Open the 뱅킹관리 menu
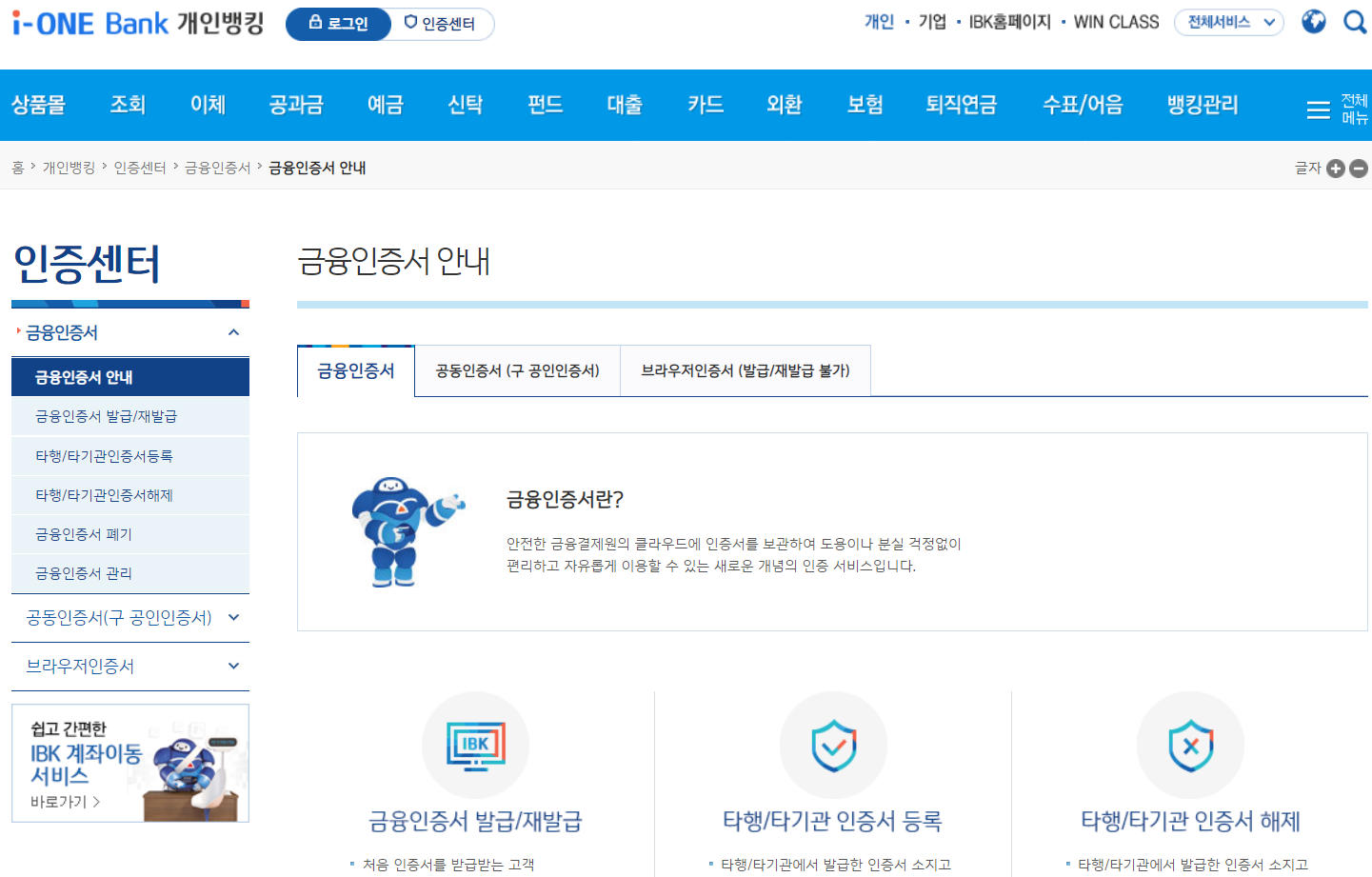The height and width of the screenshot is (877, 1372). point(1203,105)
